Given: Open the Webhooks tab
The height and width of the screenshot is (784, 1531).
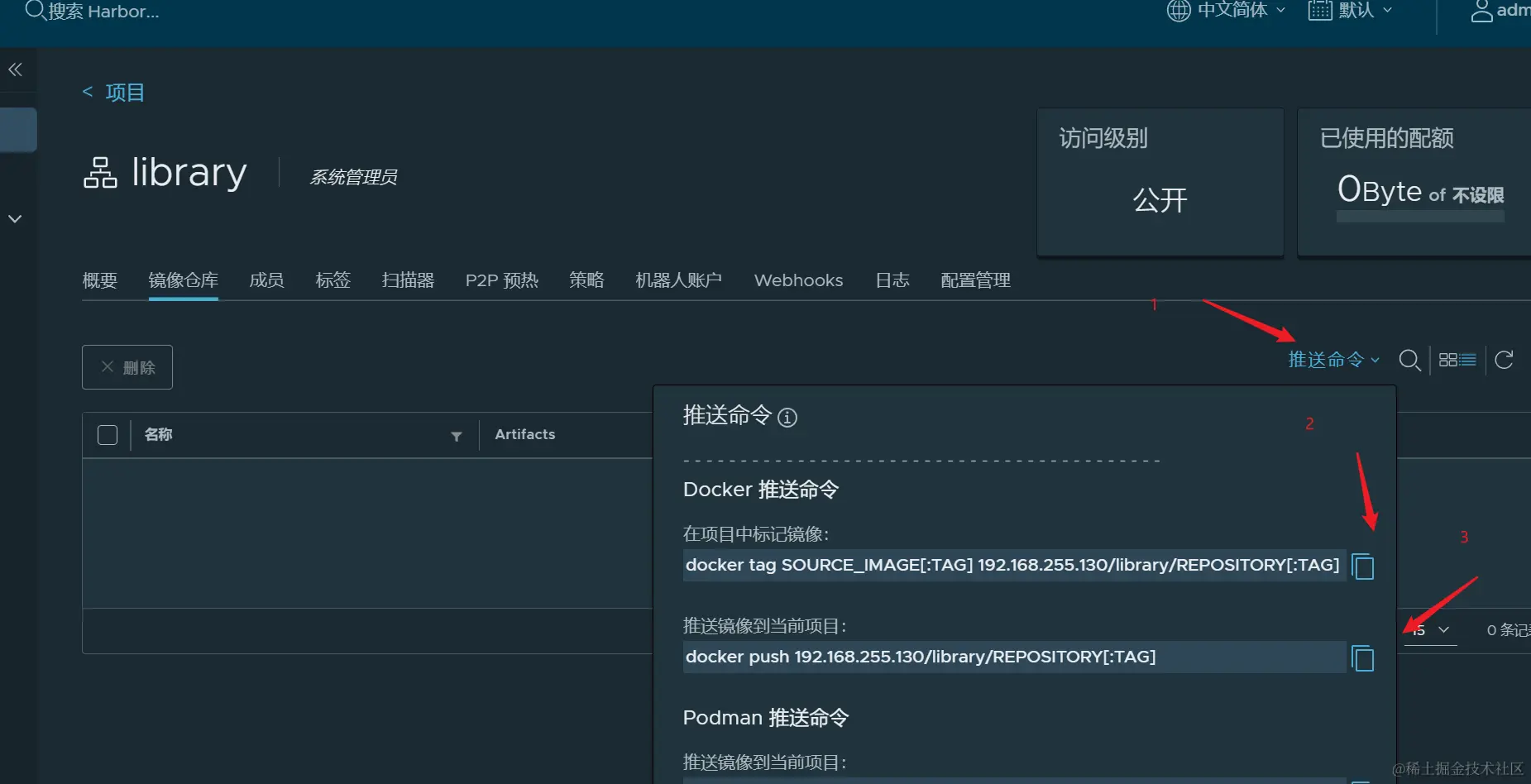Looking at the screenshot, I should 799,280.
